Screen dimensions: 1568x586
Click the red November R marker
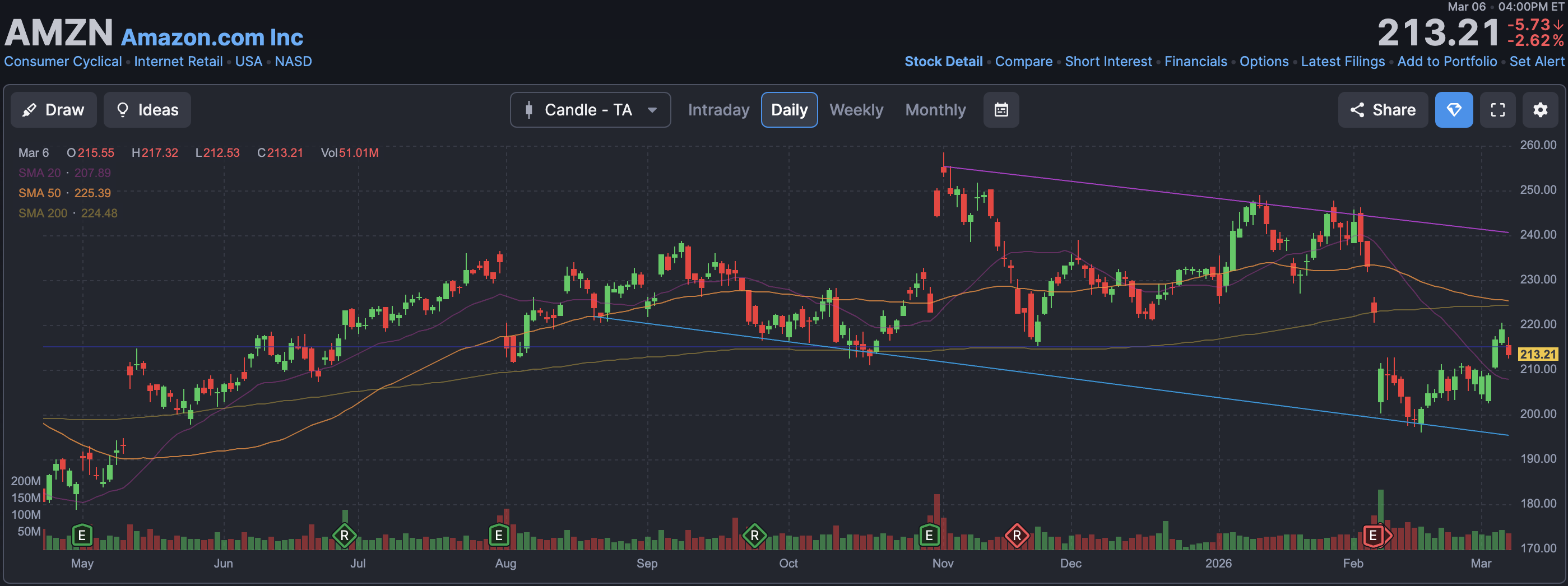(x=1017, y=536)
